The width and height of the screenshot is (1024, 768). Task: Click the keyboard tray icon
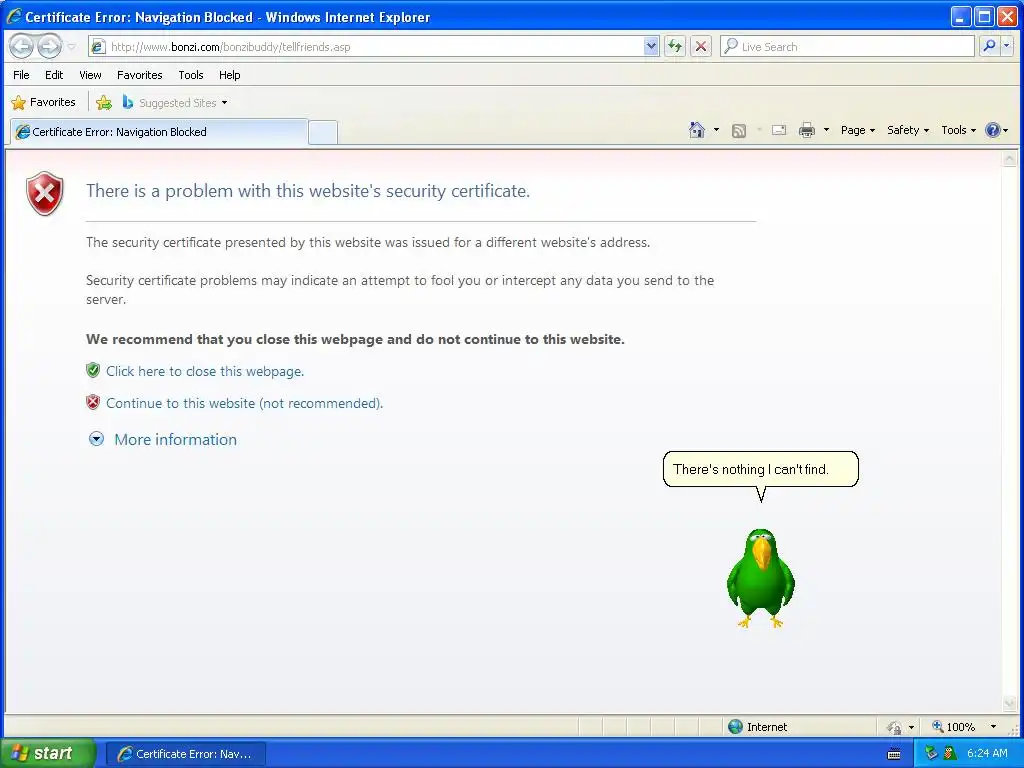[894, 754]
